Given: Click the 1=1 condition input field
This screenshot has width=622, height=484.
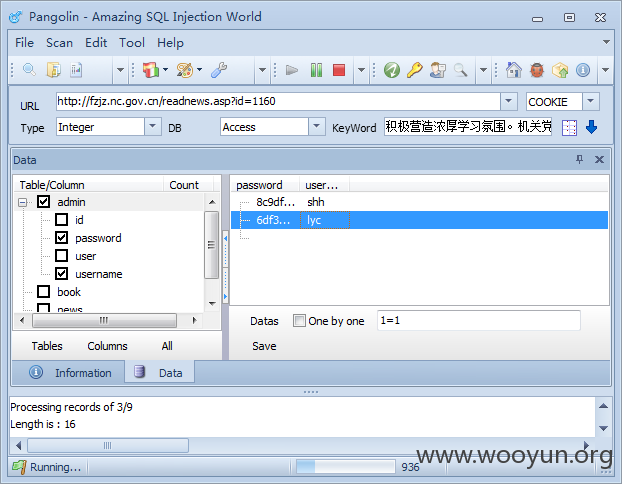Looking at the screenshot, I should [479, 321].
